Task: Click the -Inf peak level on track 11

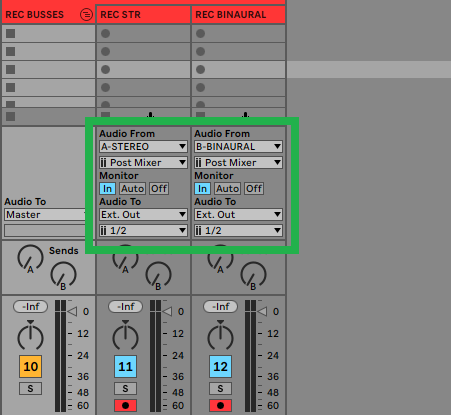Action: [125, 306]
